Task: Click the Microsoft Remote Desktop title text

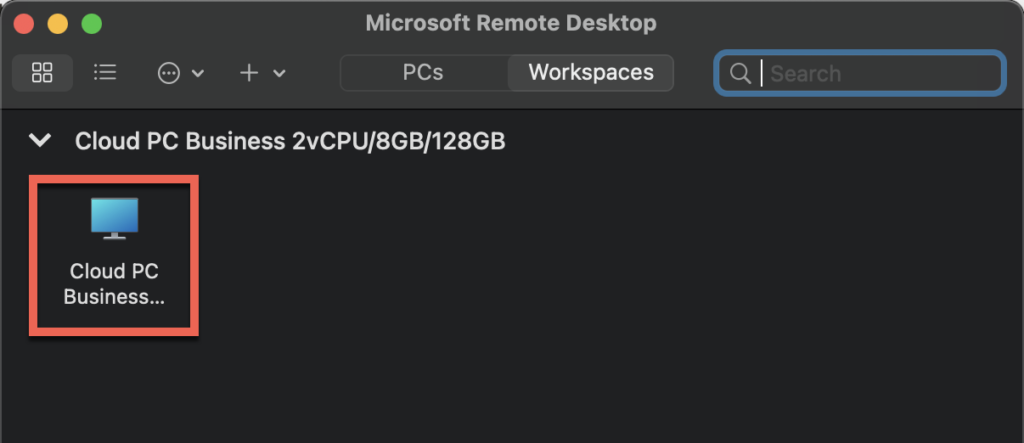Action: click(511, 24)
